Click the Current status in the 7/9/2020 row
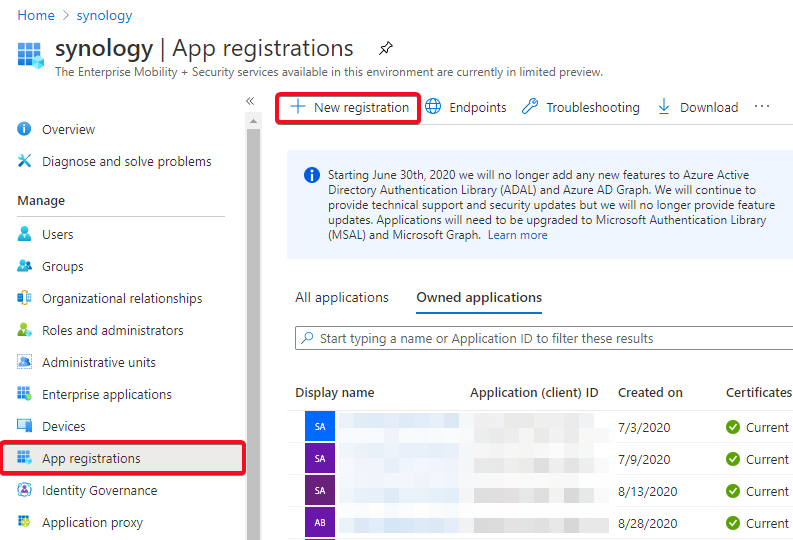The image size is (793, 540). (767, 460)
